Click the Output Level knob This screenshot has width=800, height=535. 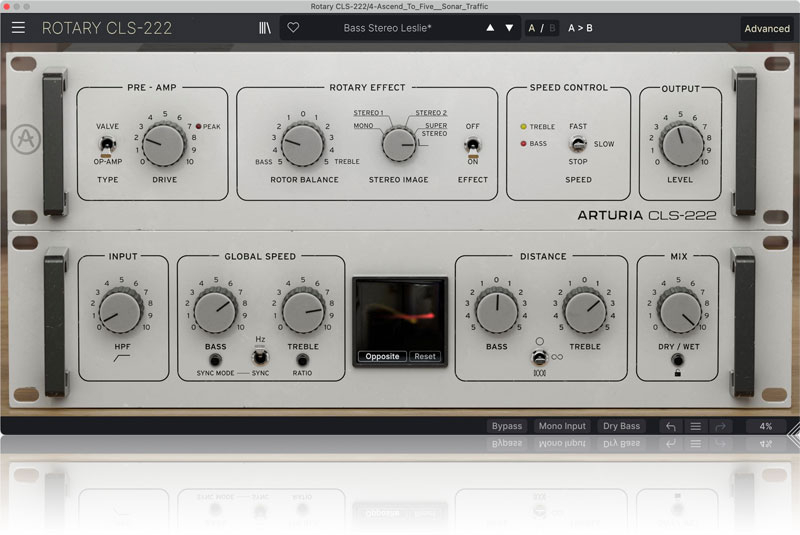point(682,145)
